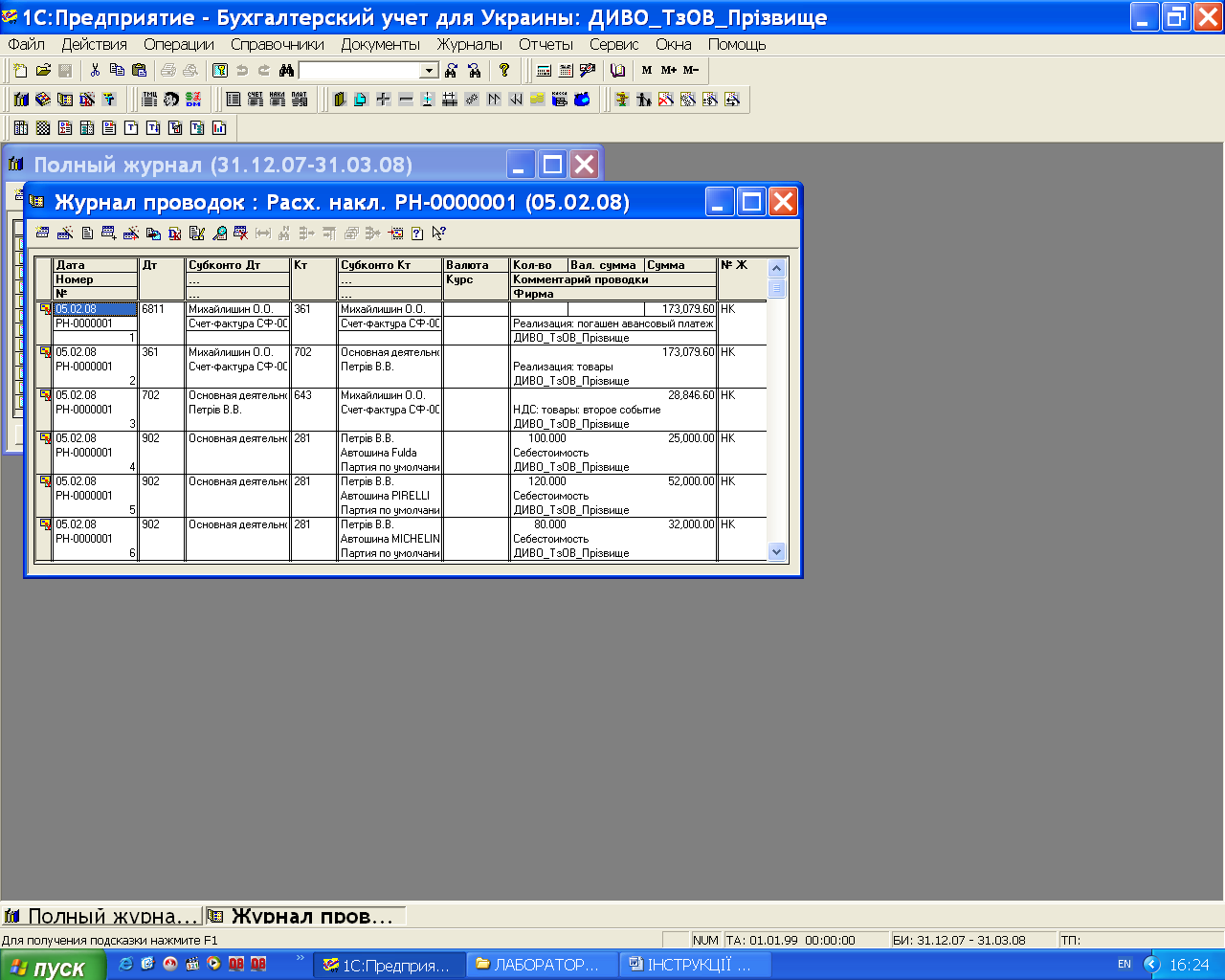Click the checkerboard icon in third toolbar
Screen dimensions: 1225x980
[43, 127]
